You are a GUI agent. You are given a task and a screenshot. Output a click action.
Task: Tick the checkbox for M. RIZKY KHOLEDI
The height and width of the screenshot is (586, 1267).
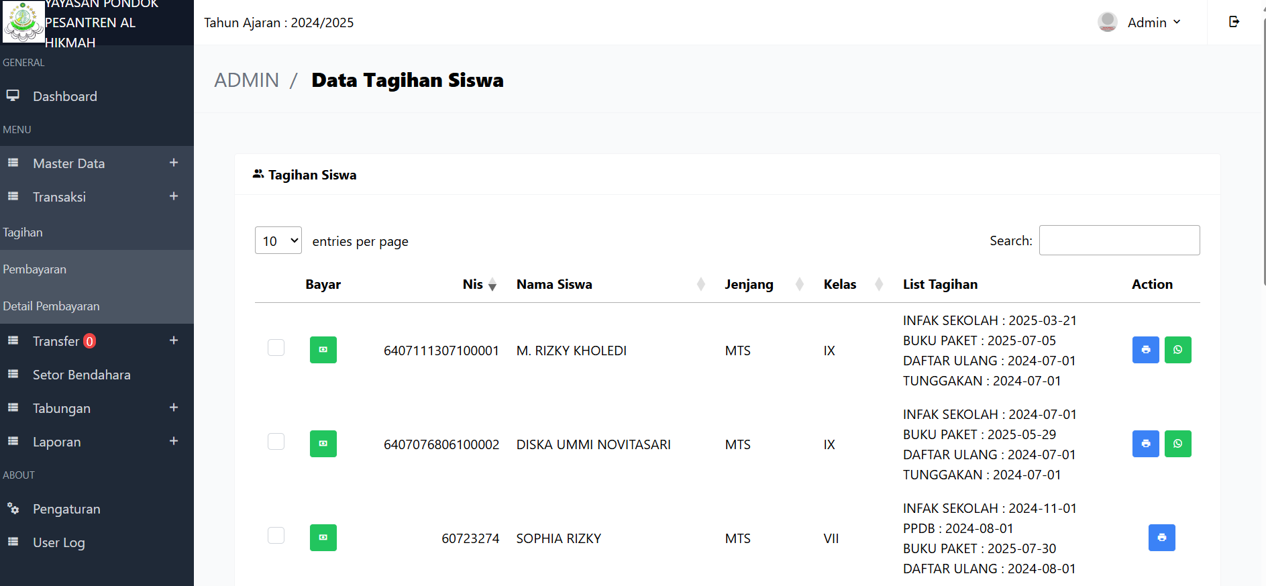[x=276, y=348]
